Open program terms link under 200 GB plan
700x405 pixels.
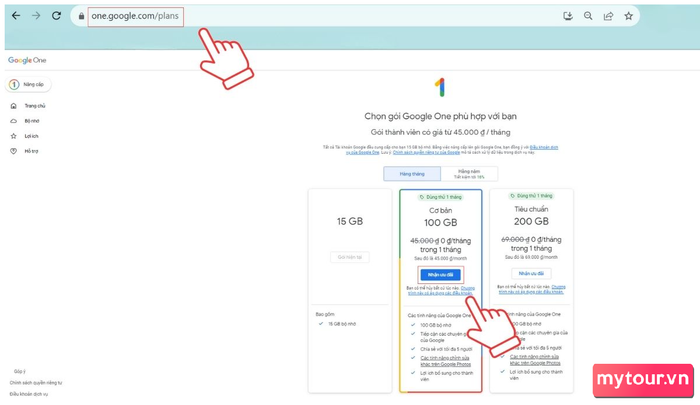[x=532, y=289]
